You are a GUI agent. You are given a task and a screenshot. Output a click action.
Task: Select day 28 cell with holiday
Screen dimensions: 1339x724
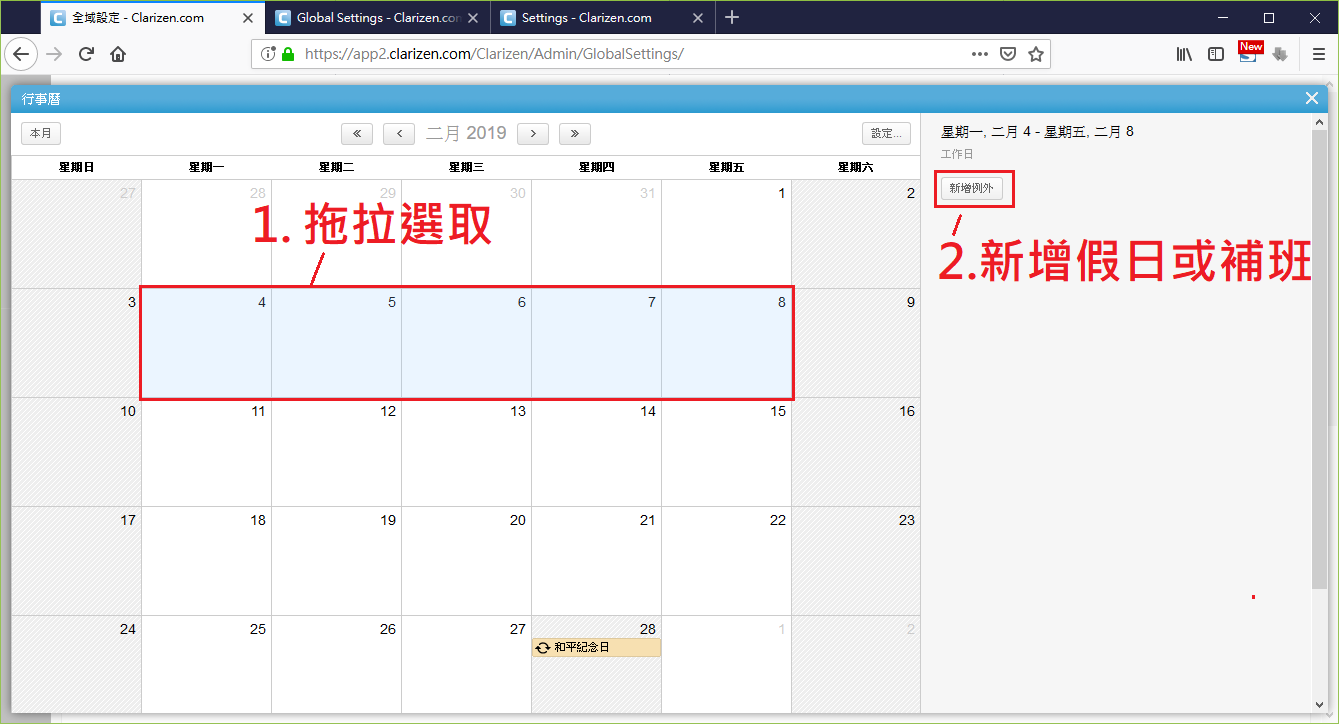(596, 666)
